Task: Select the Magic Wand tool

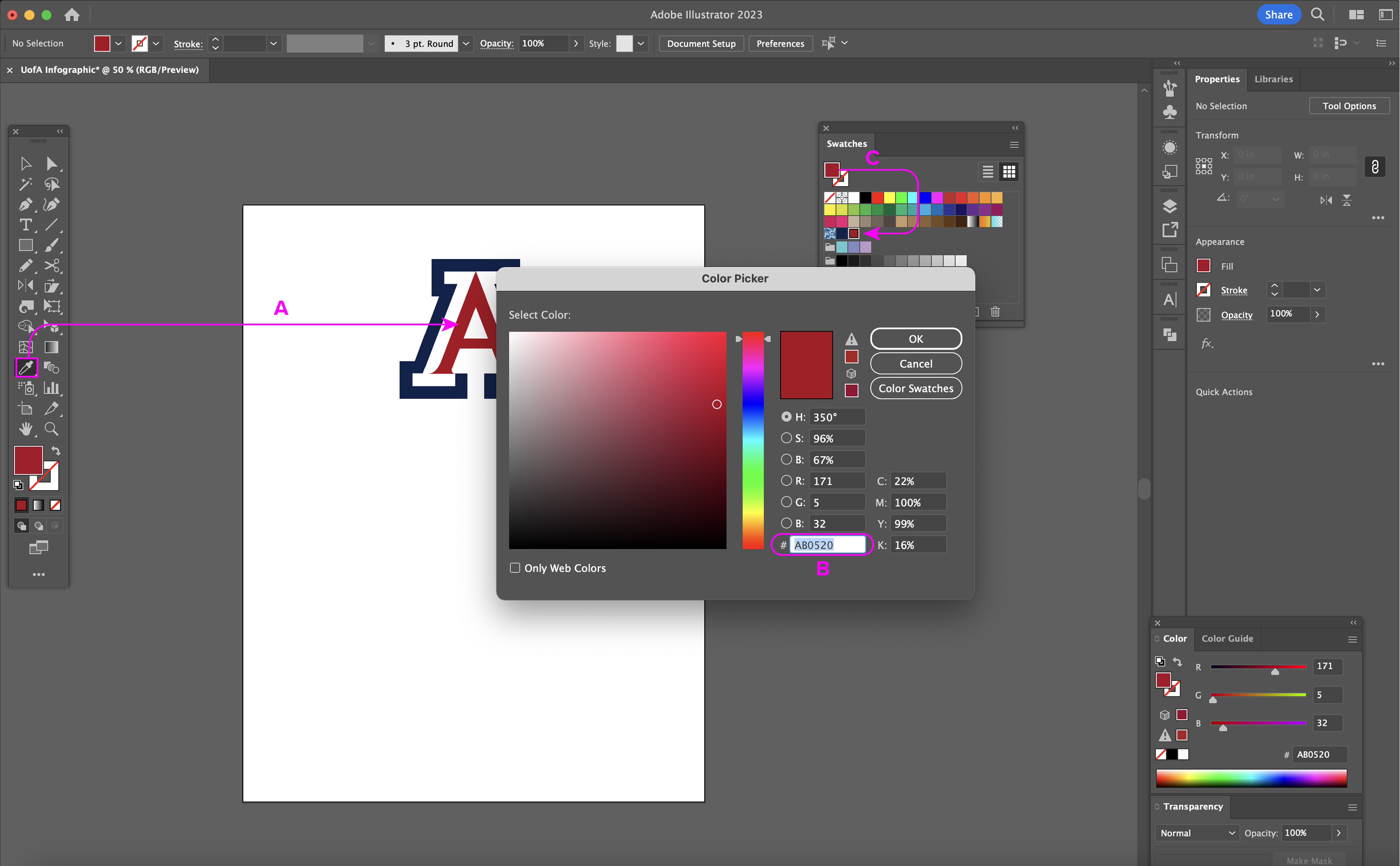Action: point(25,184)
